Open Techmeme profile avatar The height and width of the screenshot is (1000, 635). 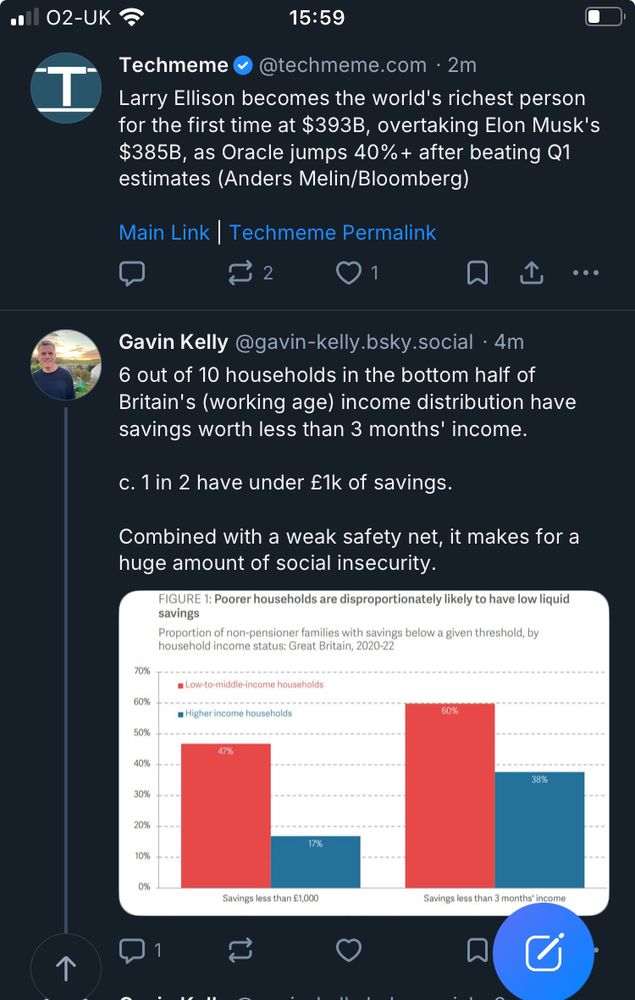pyautogui.click(x=66, y=88)
